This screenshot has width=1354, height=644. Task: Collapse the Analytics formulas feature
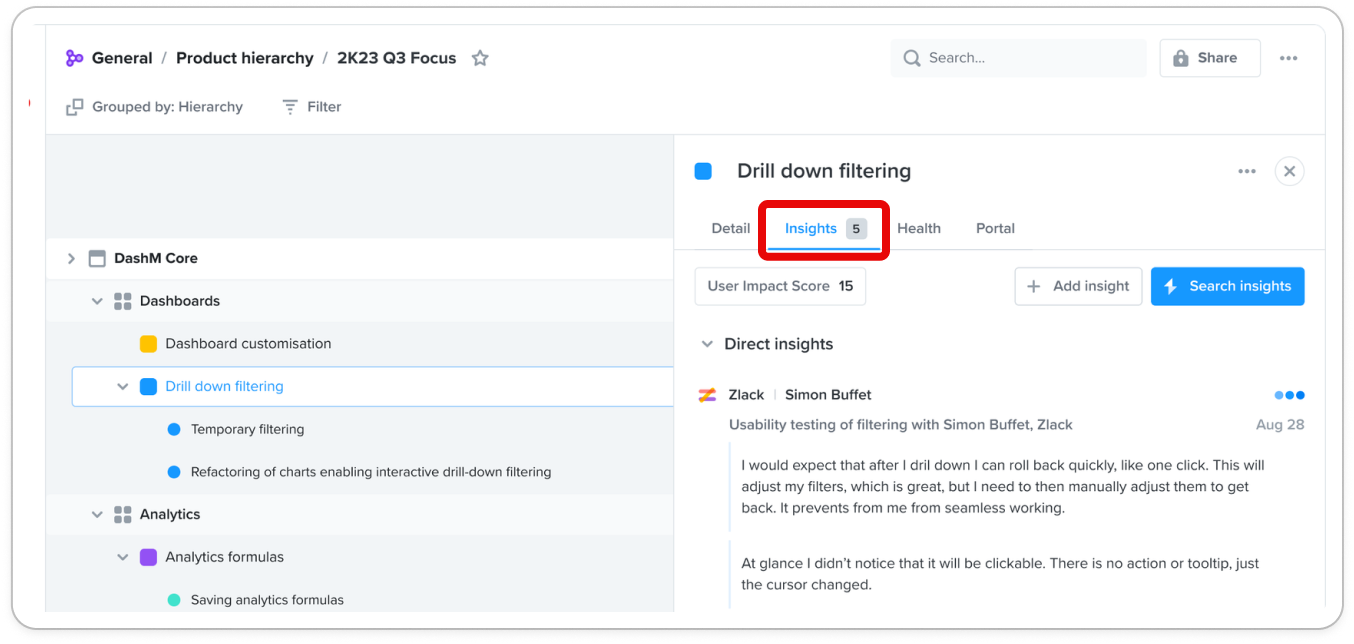(123, 557)
